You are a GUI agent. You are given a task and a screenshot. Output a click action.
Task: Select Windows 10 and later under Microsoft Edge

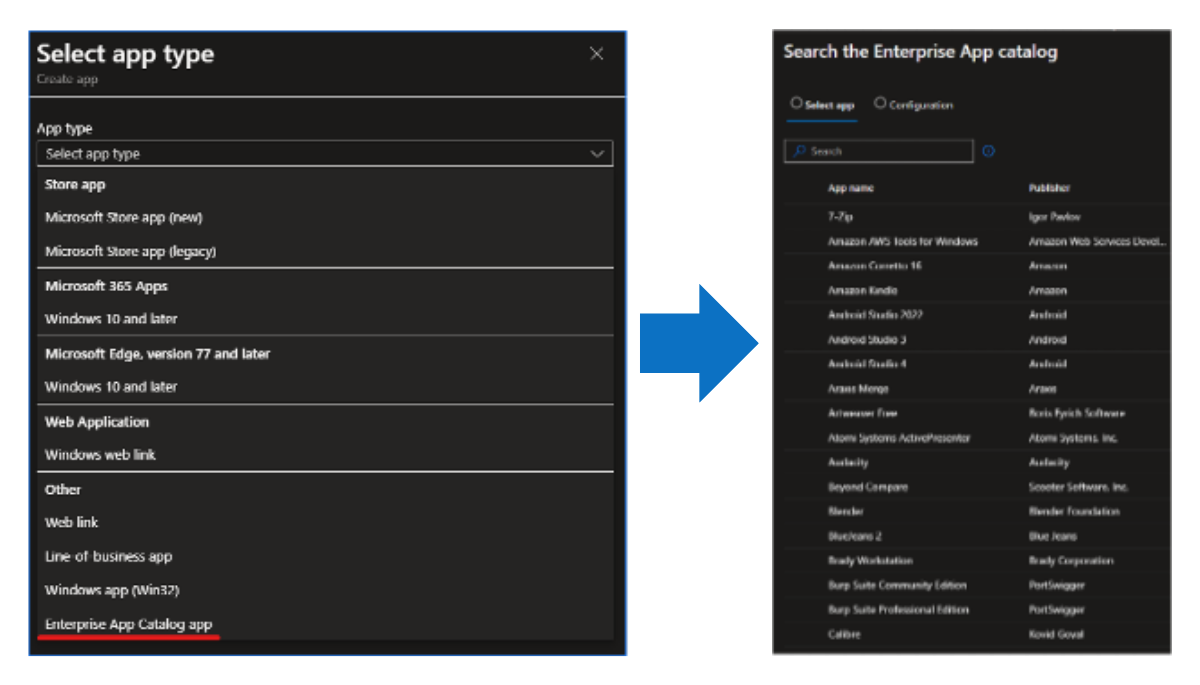(111, 387)
